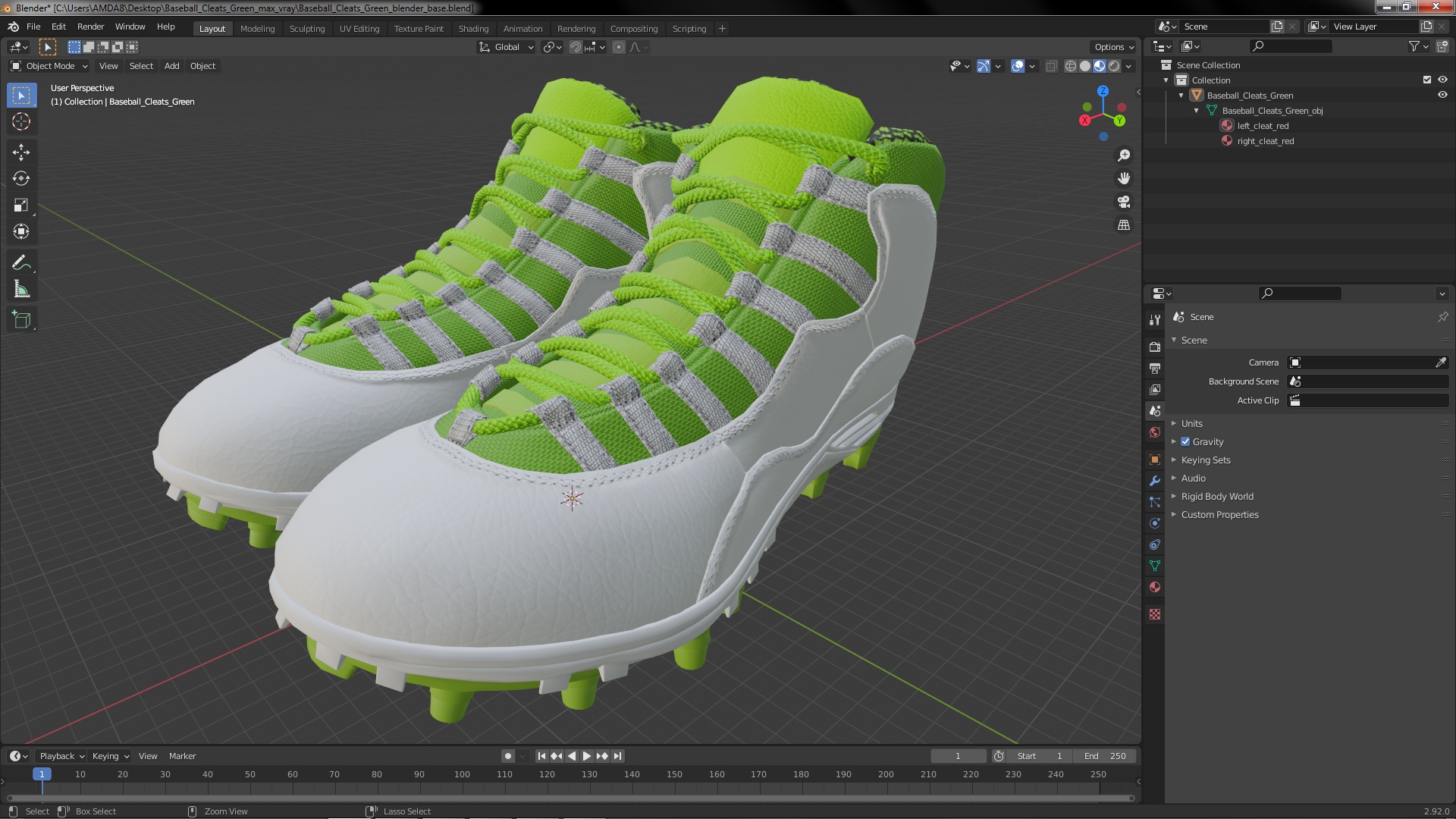Collapse Baseball_Cleats_Green_obj tree item

pyautogui.click(x=1197, y=111)
